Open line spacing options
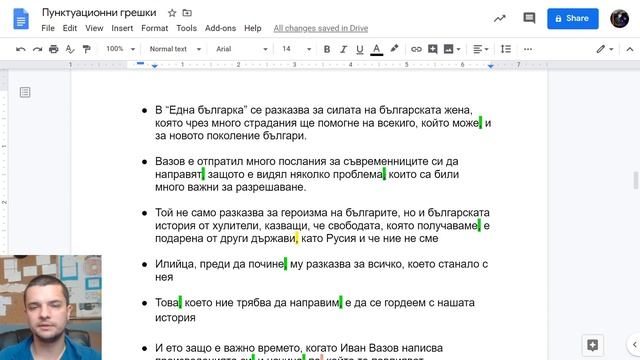This screenshot has height=360, width=640. tap(506, 49)
